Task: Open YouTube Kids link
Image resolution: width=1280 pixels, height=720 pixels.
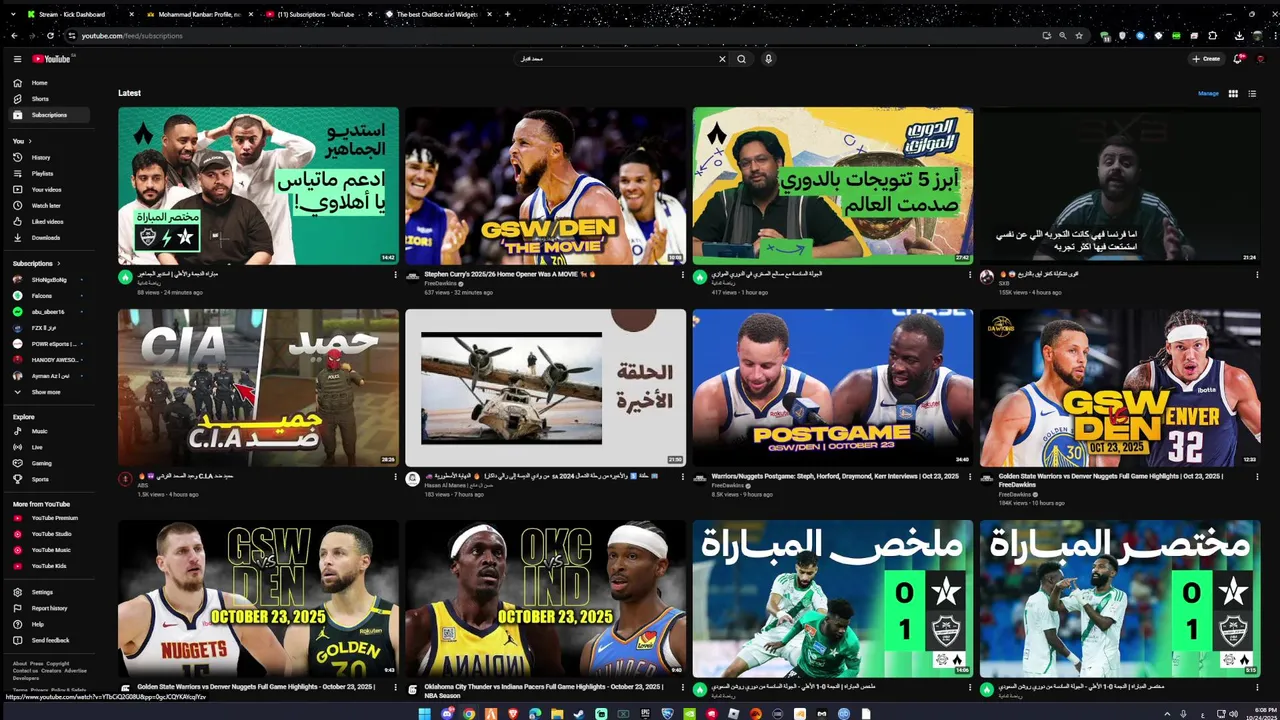Action: point(50,566)
